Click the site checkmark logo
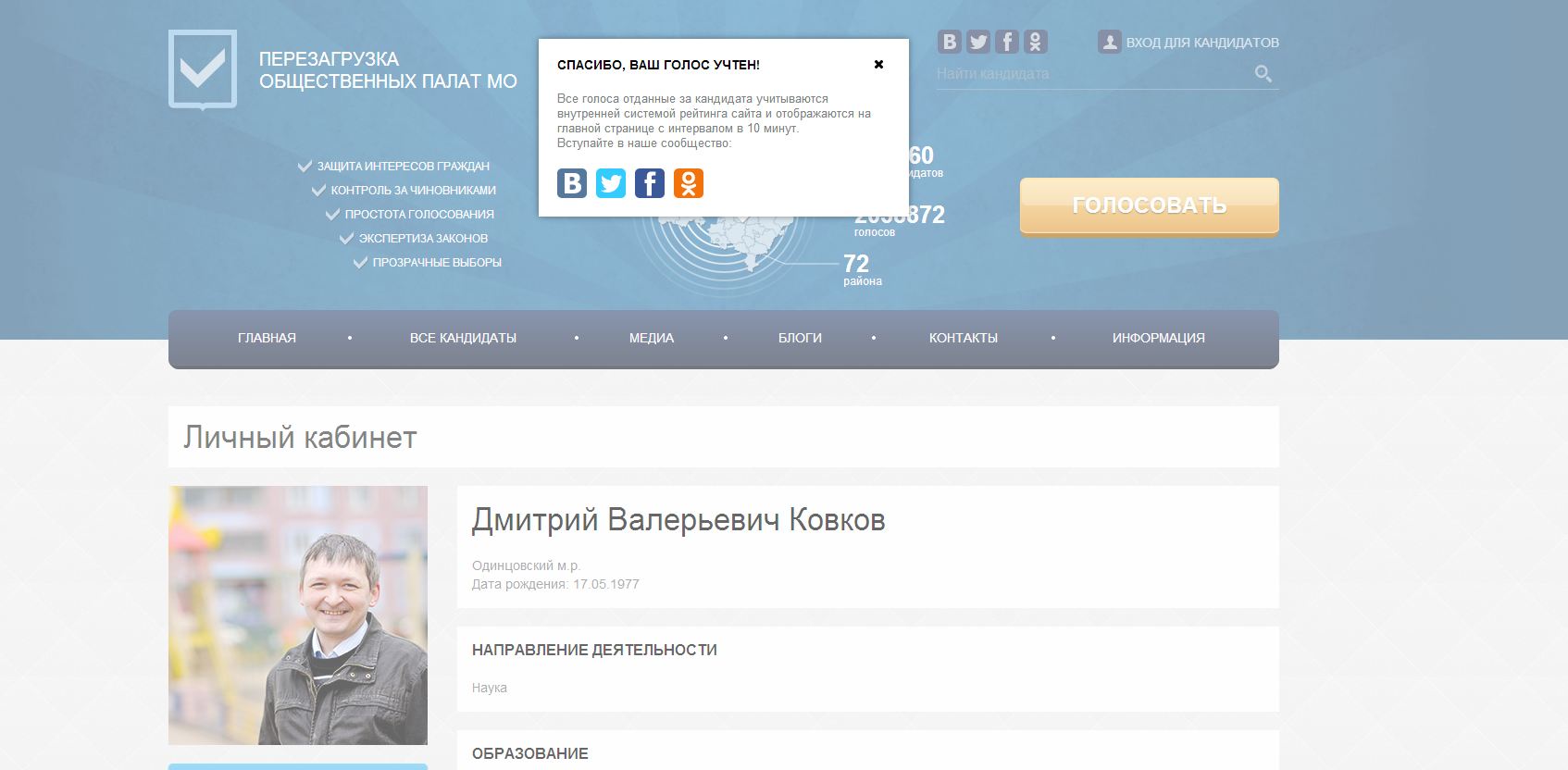 (203, 70)
